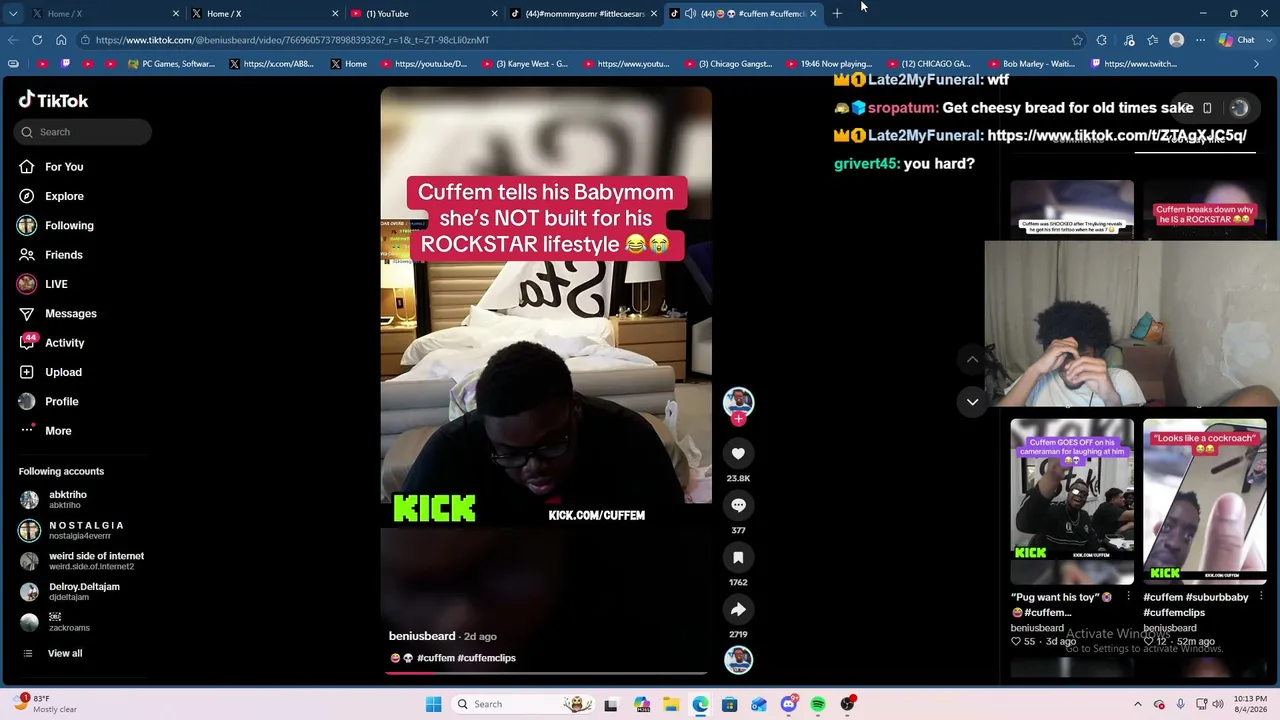Go to the next video with down chevron
The width and height of the screenshot is (1280, 720).
[972, 402]
